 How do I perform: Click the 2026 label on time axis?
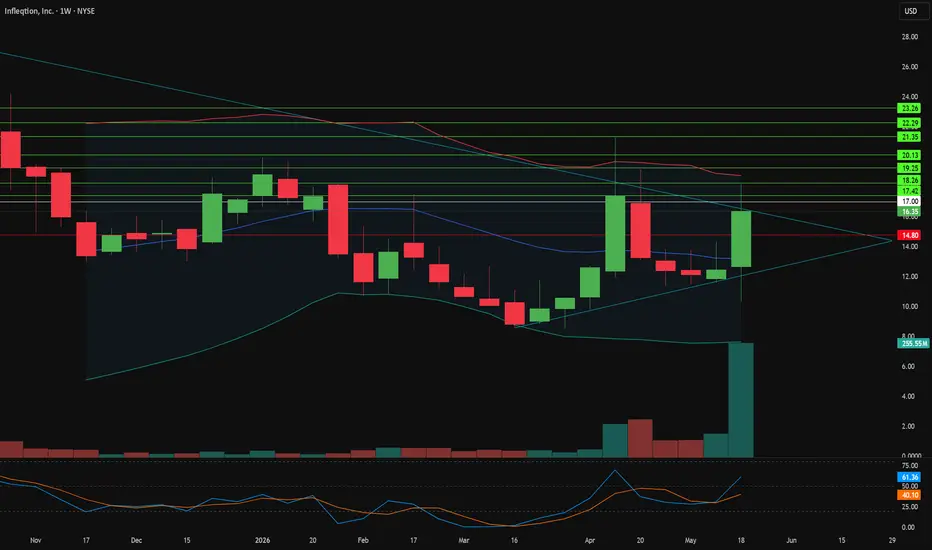click(262, 540)
